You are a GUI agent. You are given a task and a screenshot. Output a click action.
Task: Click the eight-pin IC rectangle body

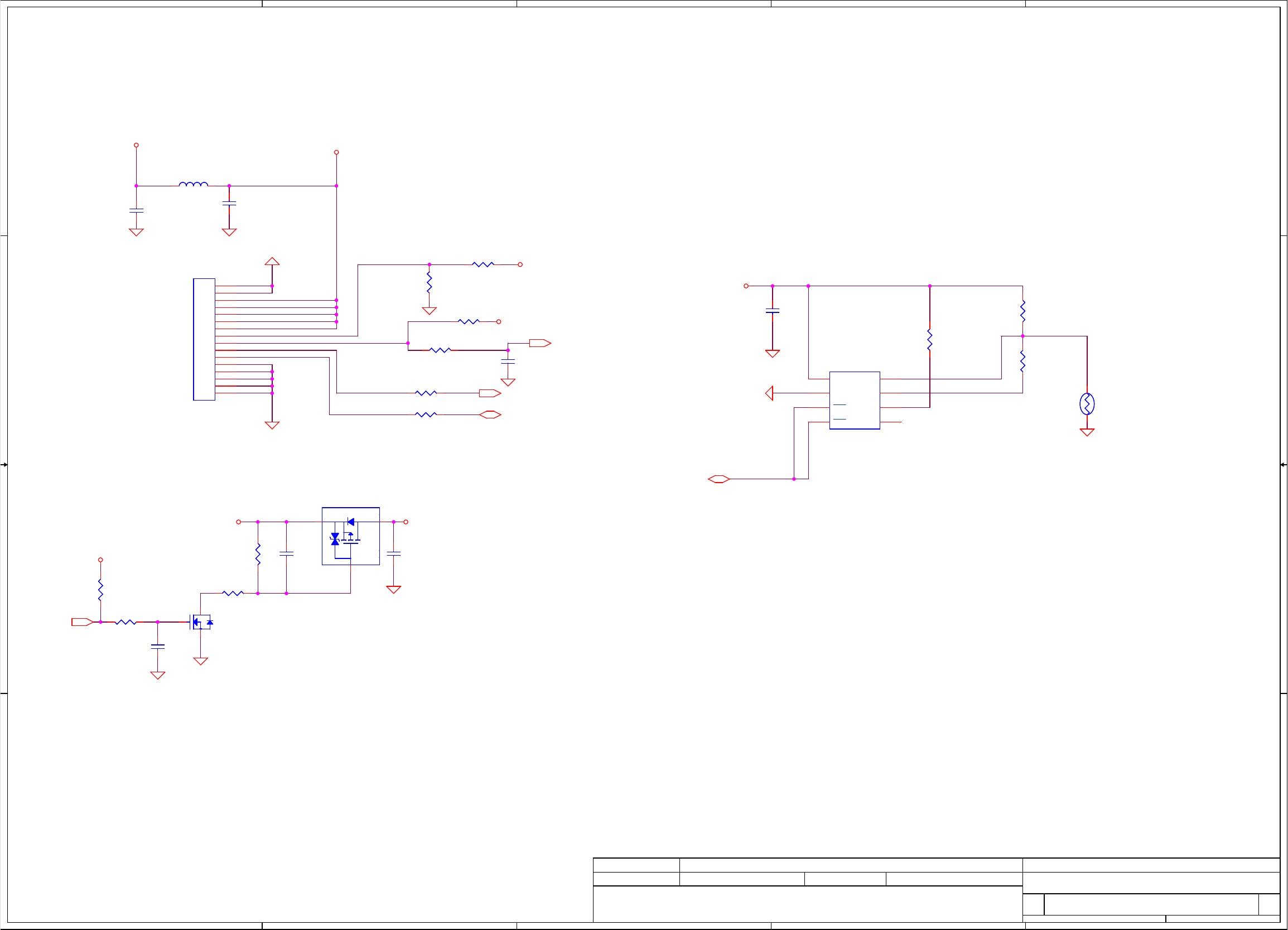coord(854,400)
